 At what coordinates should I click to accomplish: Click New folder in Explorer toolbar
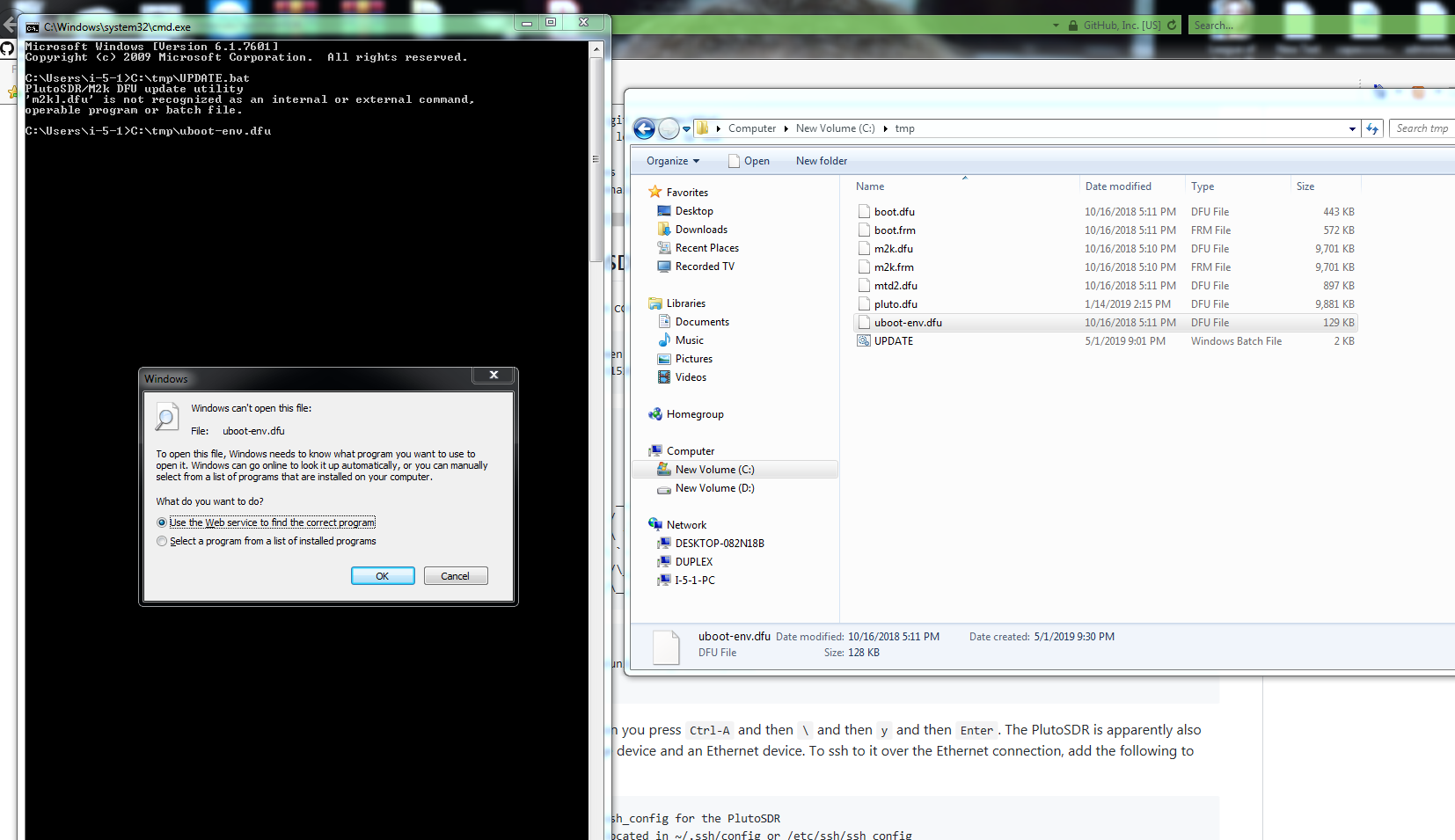[x=822, y=161]
